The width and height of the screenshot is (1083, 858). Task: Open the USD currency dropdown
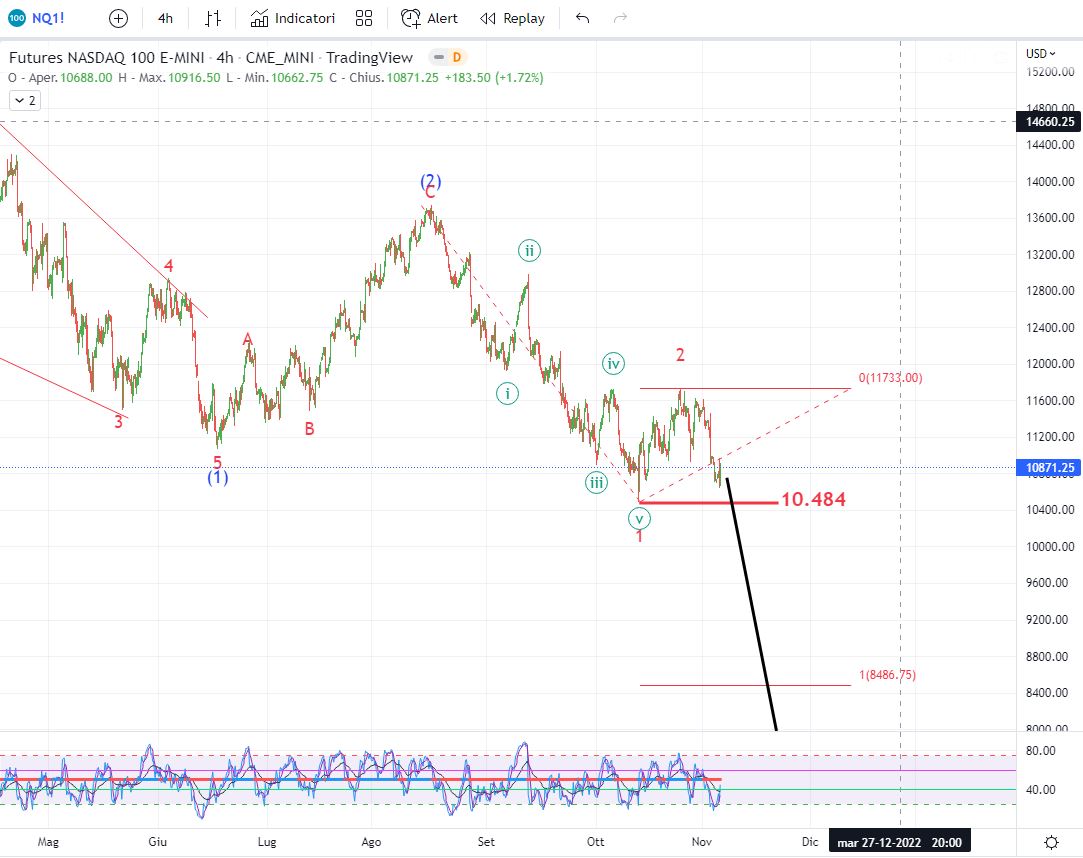click(1041, 53)
